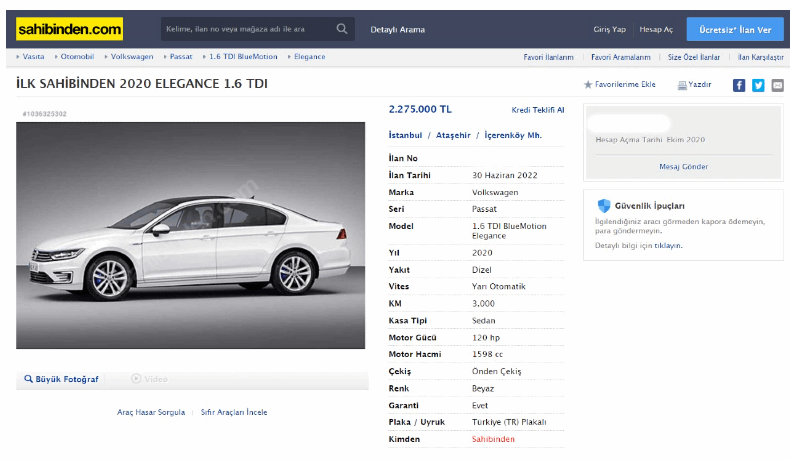Open Size Özel İlanlar
Image resolution: width=790 pixels, height=460 pixels.
tap(694, 57)
